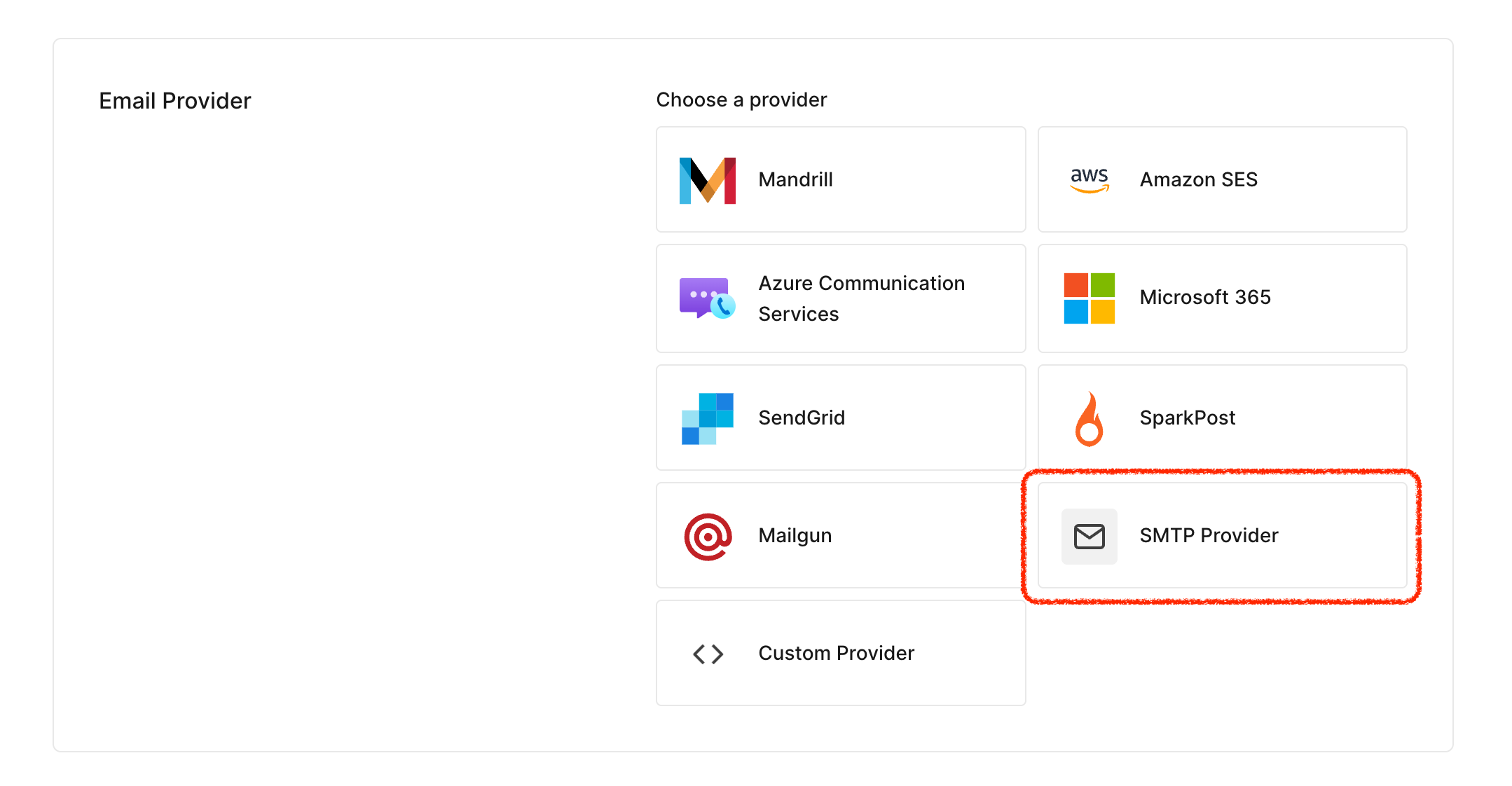Choose the Mailgun provider option
This screenshot has width=1512, height=786.
840,535
